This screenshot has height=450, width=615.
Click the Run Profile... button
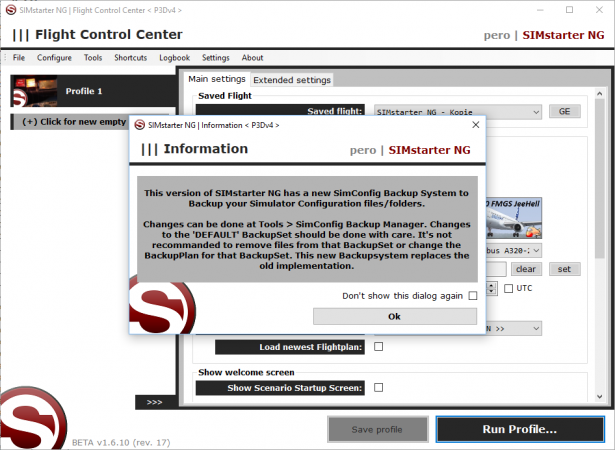coord(520,429)
